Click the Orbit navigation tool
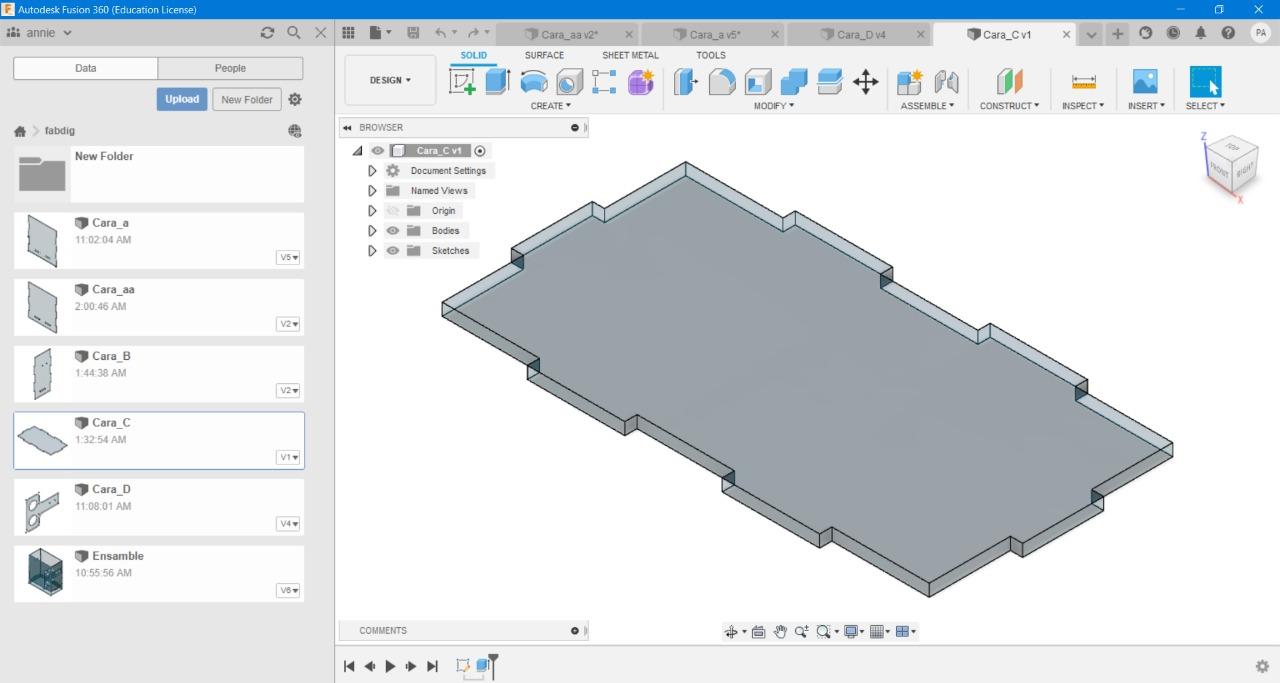The height and width of the screenshot is (683, 1280). pos(731,631)
